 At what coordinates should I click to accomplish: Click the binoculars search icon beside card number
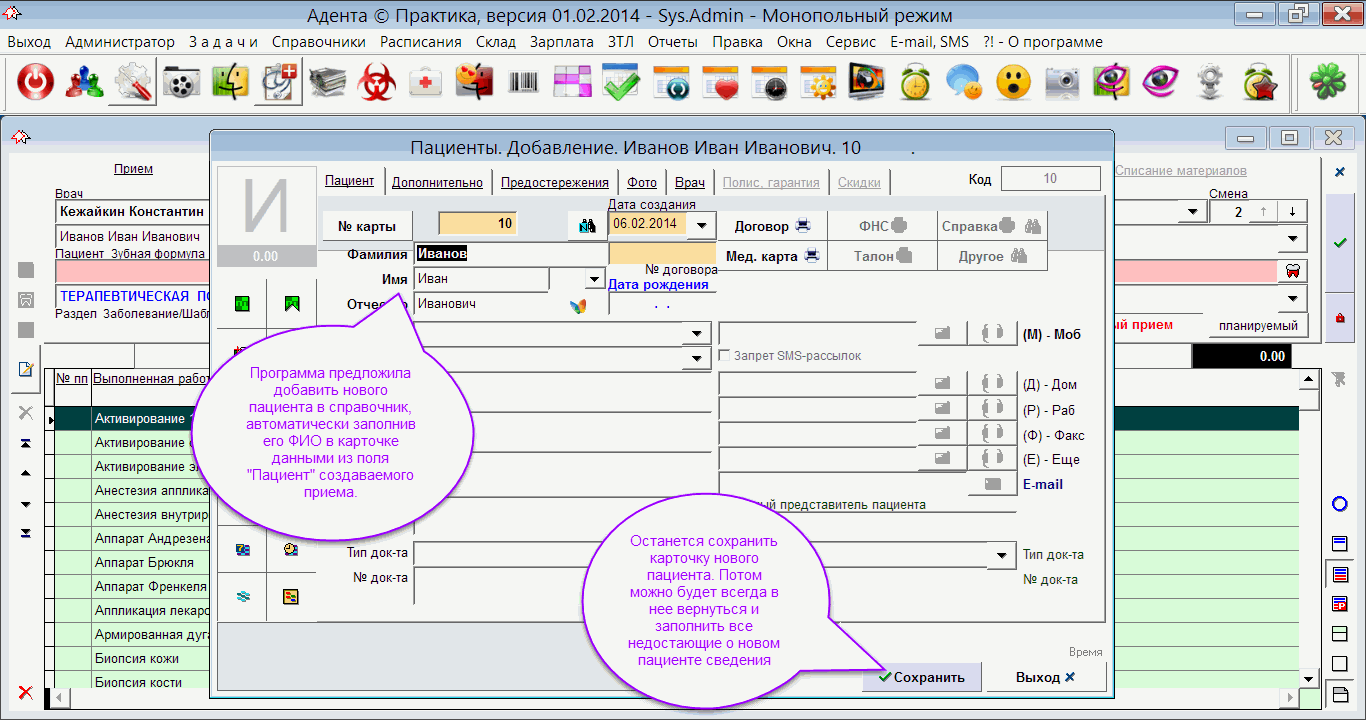pos(587,226)
